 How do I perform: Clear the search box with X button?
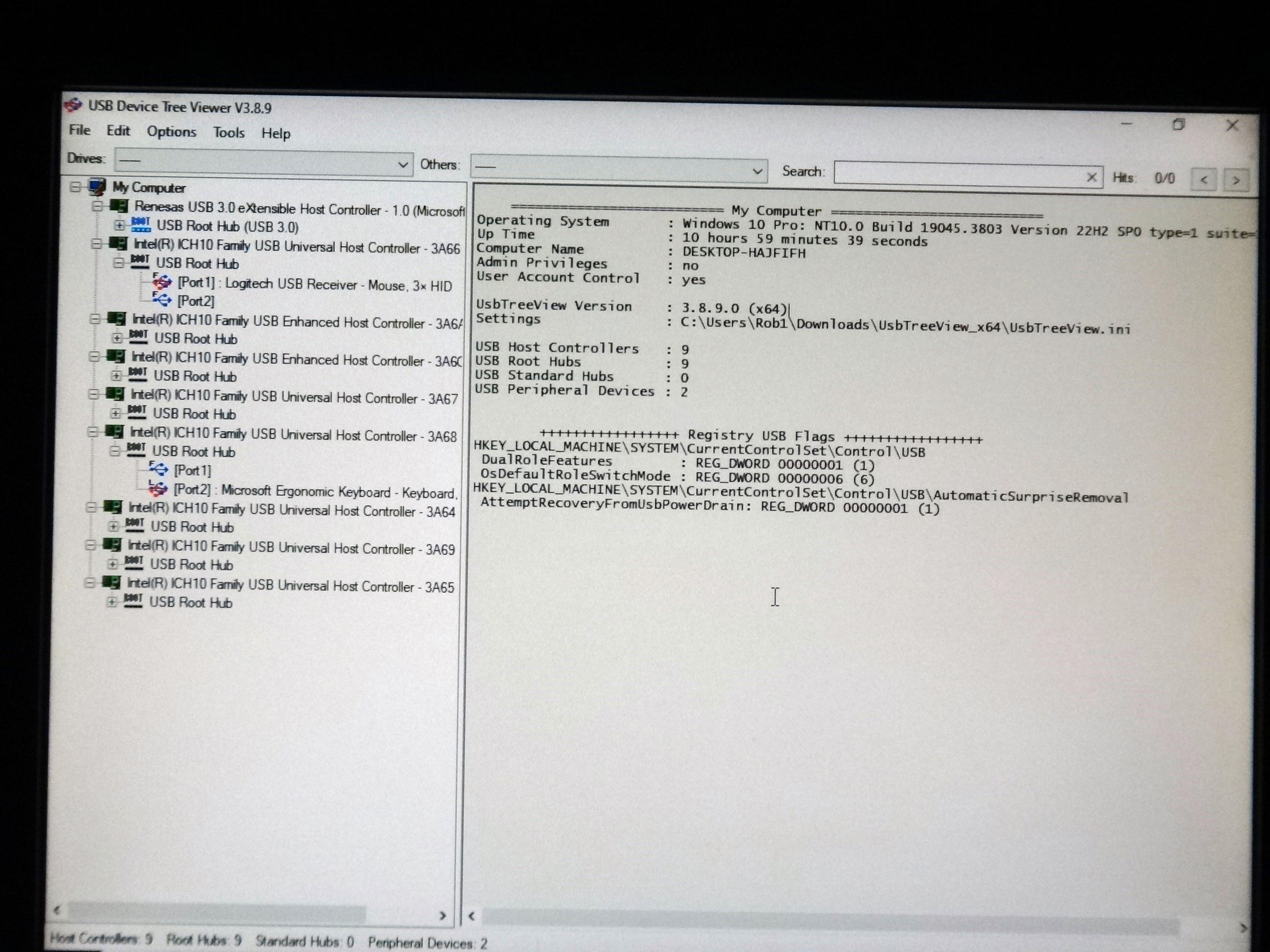tap(1092, 177)
